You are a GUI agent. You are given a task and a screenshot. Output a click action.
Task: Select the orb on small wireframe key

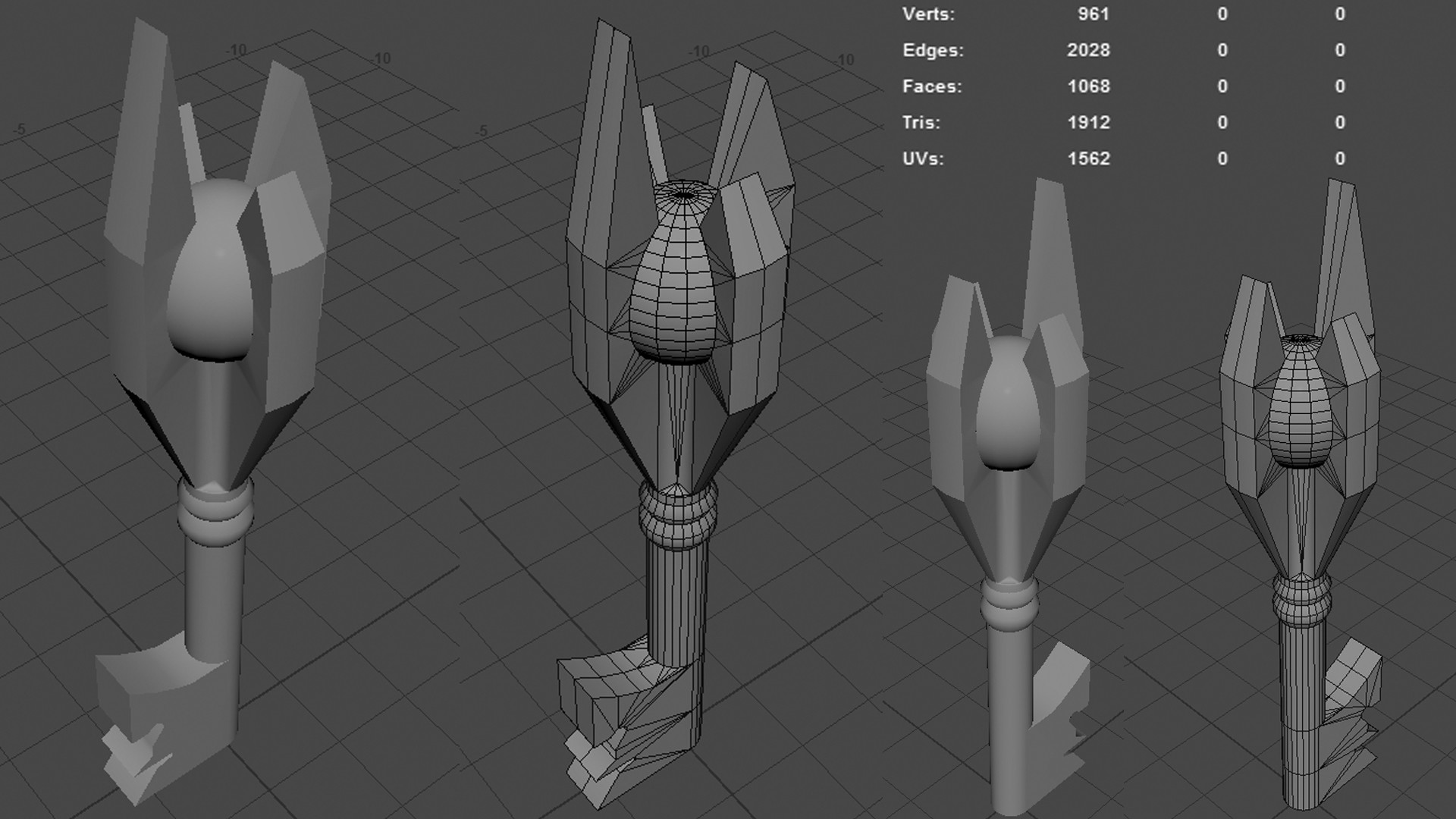1301,413
